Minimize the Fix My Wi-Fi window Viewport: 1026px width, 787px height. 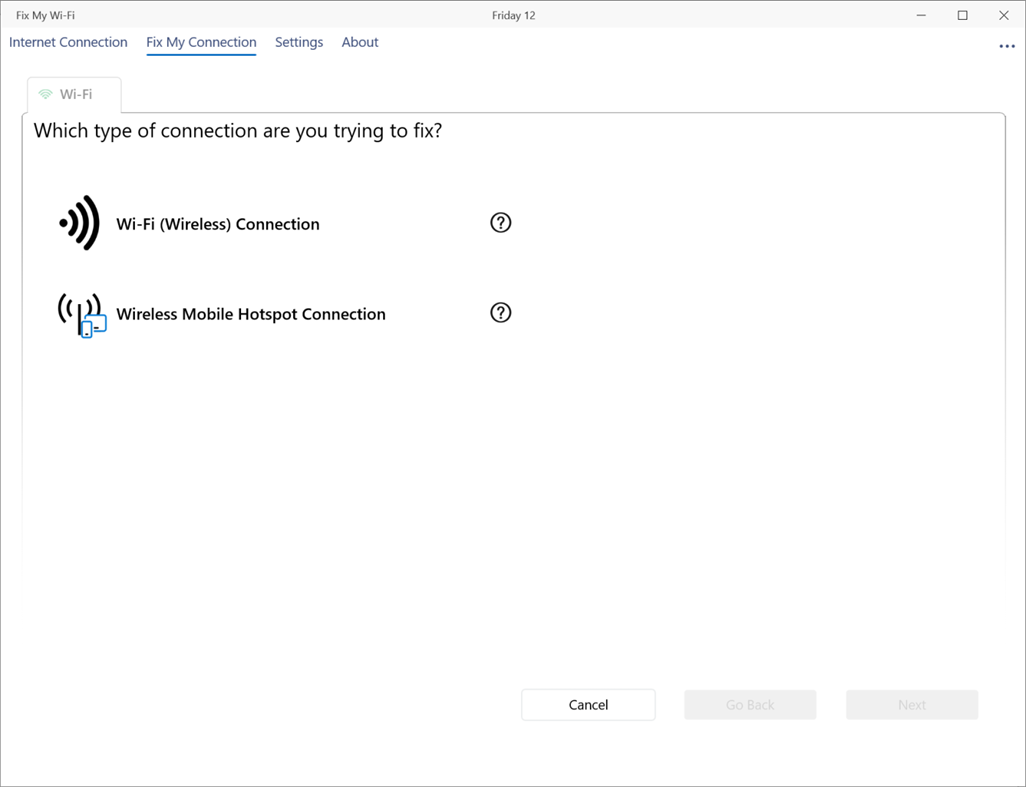[921, 15]
